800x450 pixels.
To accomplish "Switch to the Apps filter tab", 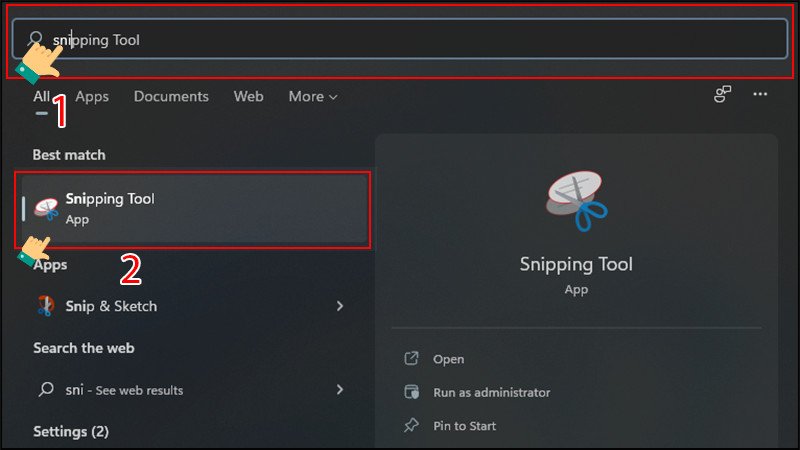I will click(x=92, y=96).
